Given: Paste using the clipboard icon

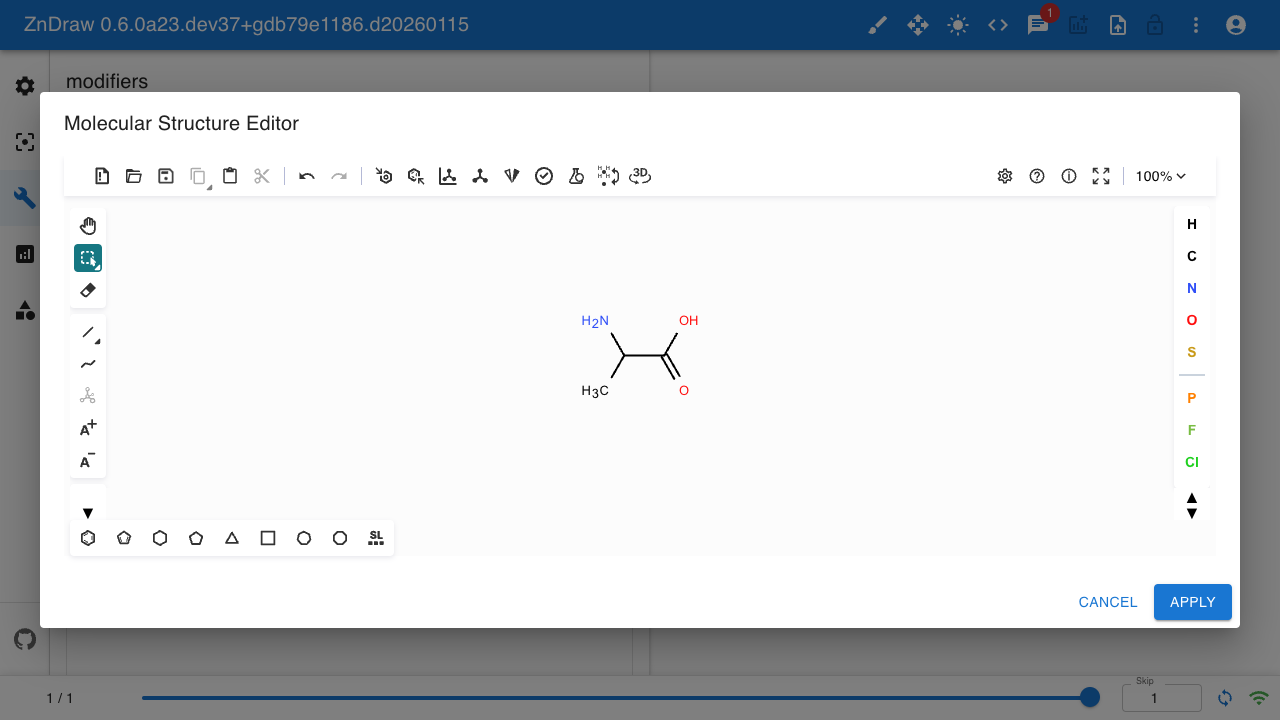Looking at the screenshot, I should tap(230, 176).
